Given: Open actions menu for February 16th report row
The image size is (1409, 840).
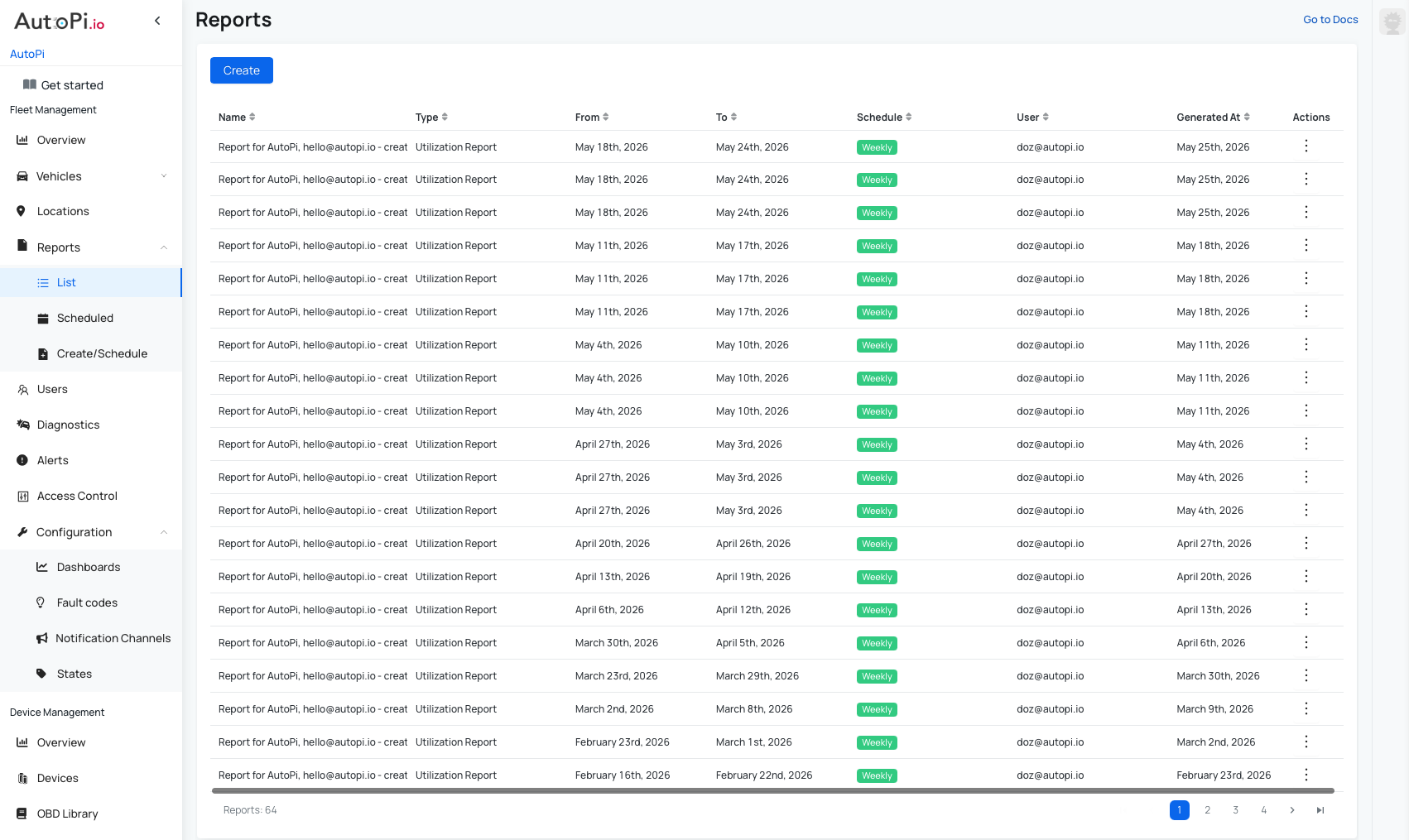Looking at the screenshot, I should pos(1306,775).
